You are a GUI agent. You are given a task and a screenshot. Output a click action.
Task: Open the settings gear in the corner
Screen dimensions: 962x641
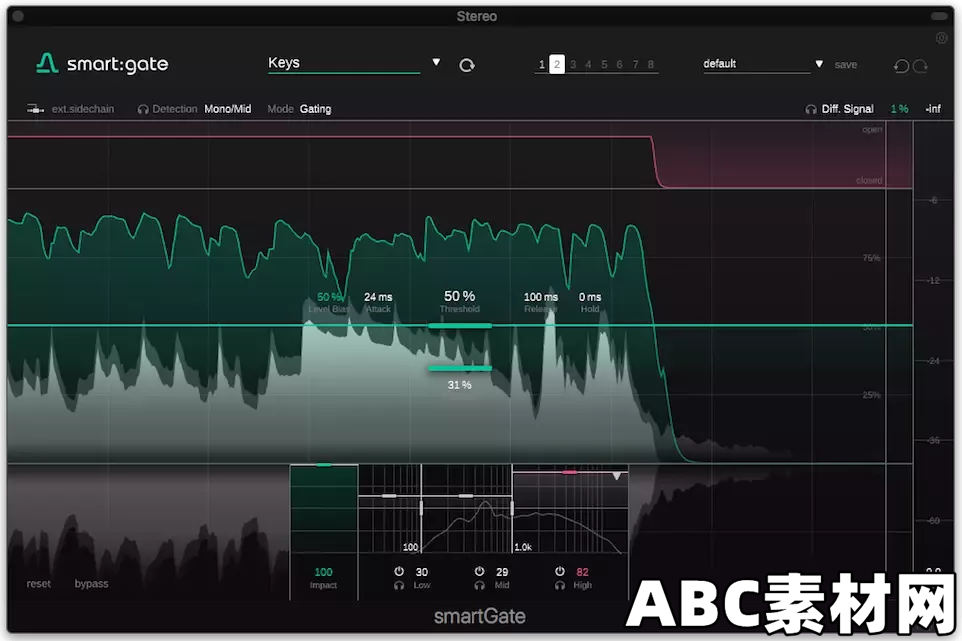[x=940, y=39]
